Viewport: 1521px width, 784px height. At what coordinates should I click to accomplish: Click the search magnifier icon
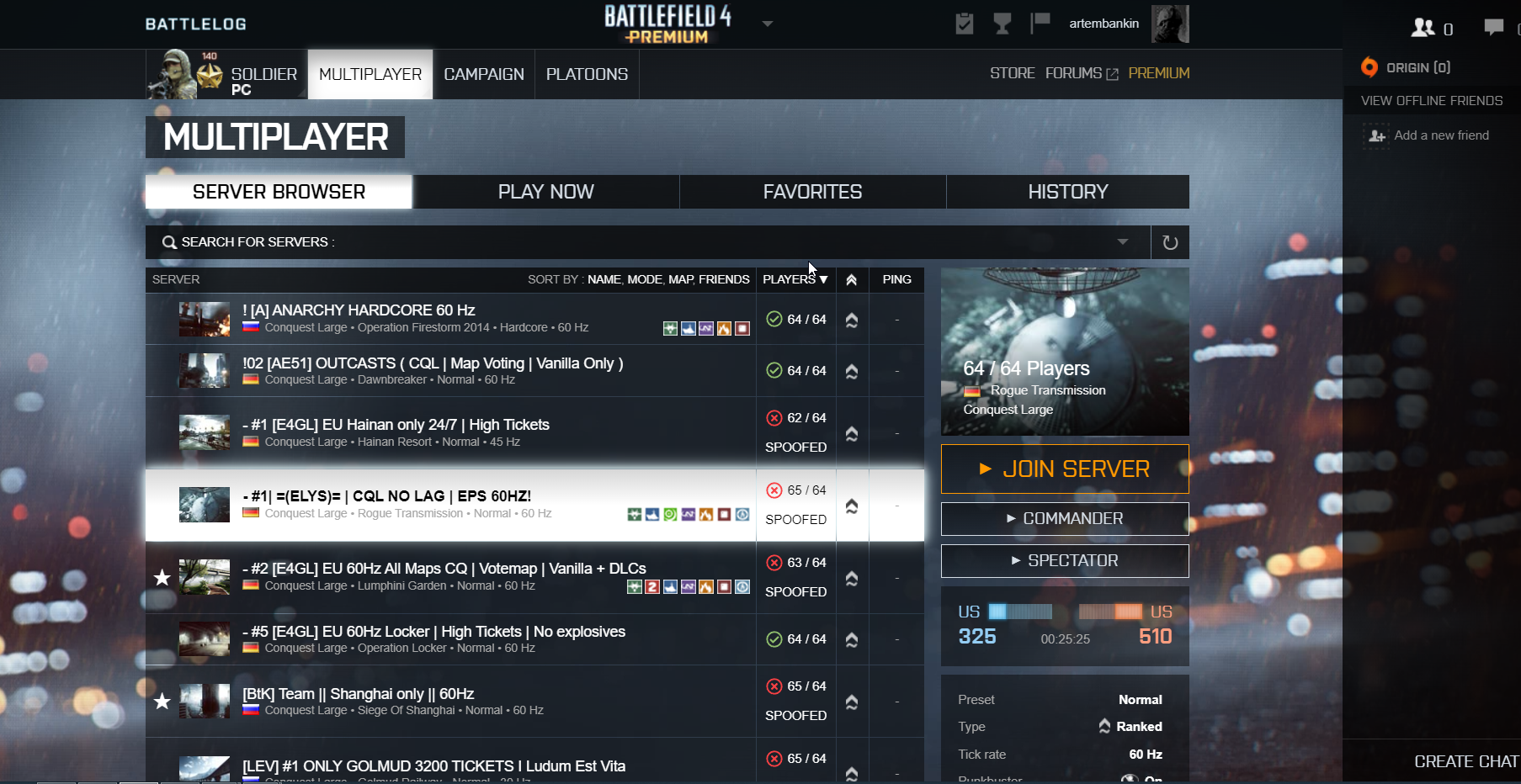point(169,242)
